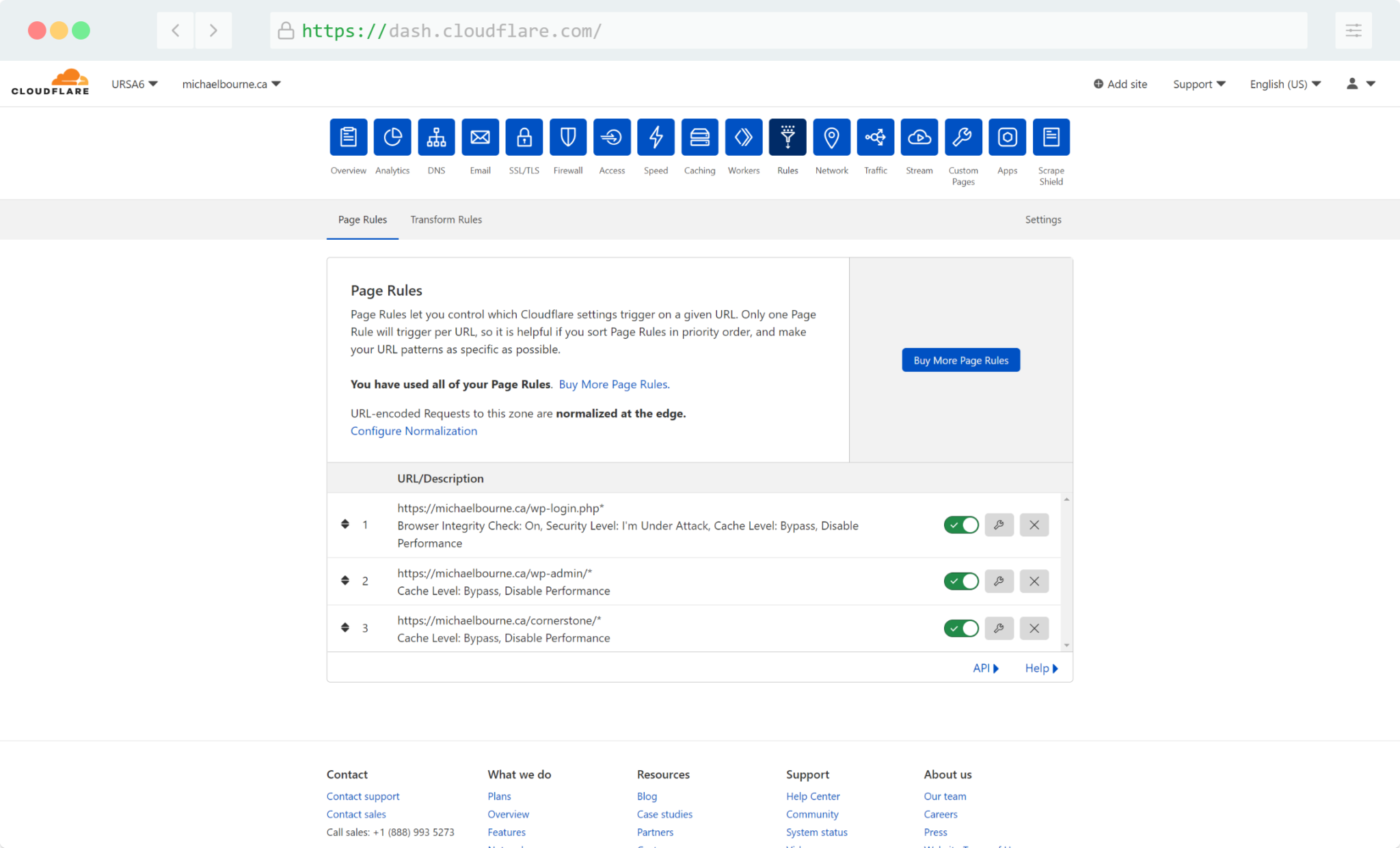This screenshot has width=1400, height=848.
Task: Open the Custom Pages wrench icon
Action: [x=963, y=137]
